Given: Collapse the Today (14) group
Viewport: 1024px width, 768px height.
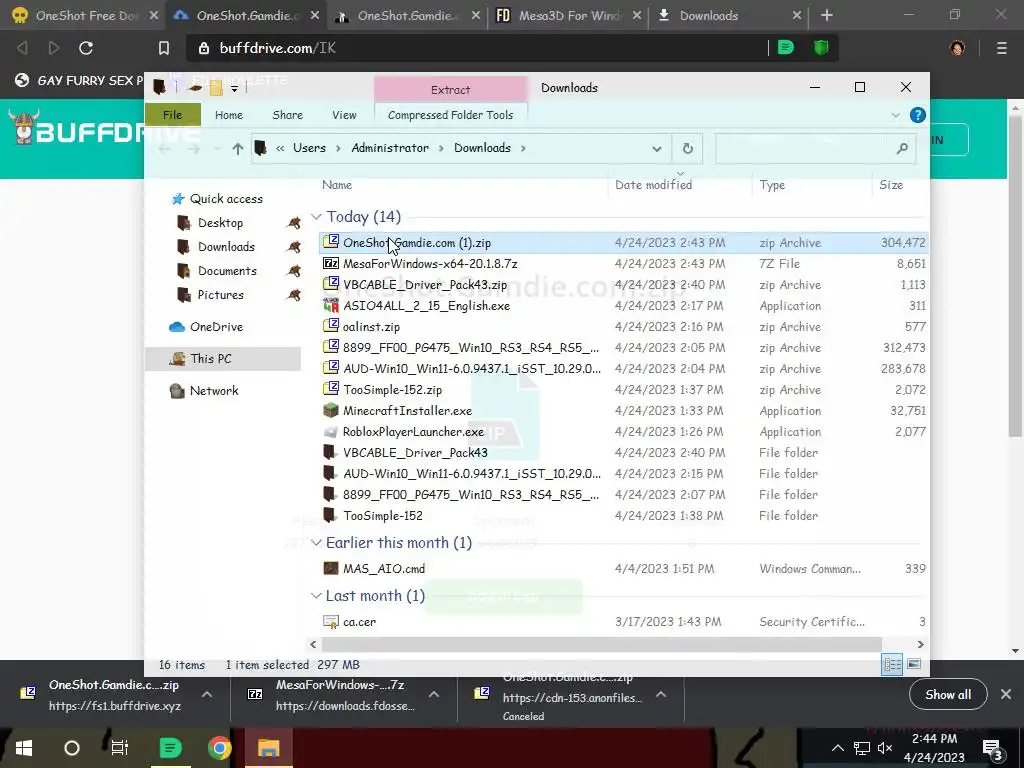Looking at the screenshot, I should 316,217.
